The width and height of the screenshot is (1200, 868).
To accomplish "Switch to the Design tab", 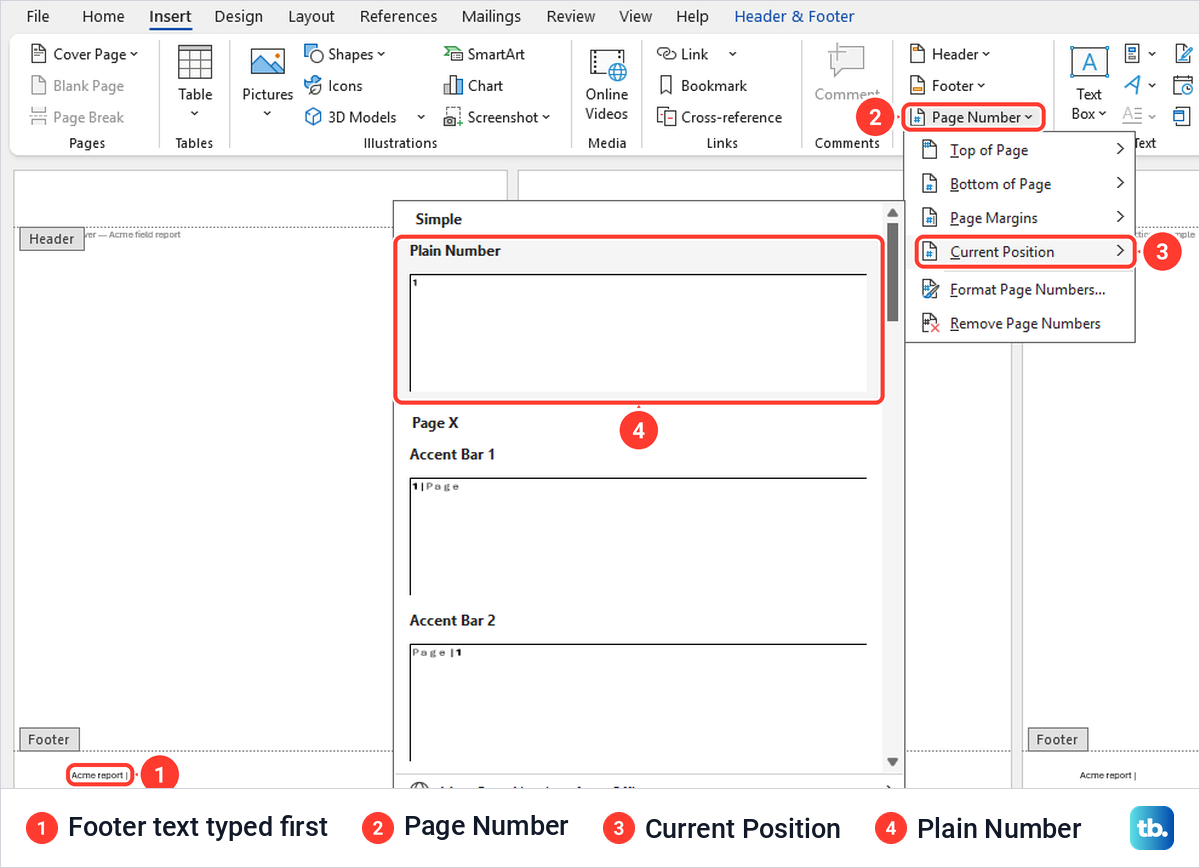I will pyautogui.click(x=239, y=16).
